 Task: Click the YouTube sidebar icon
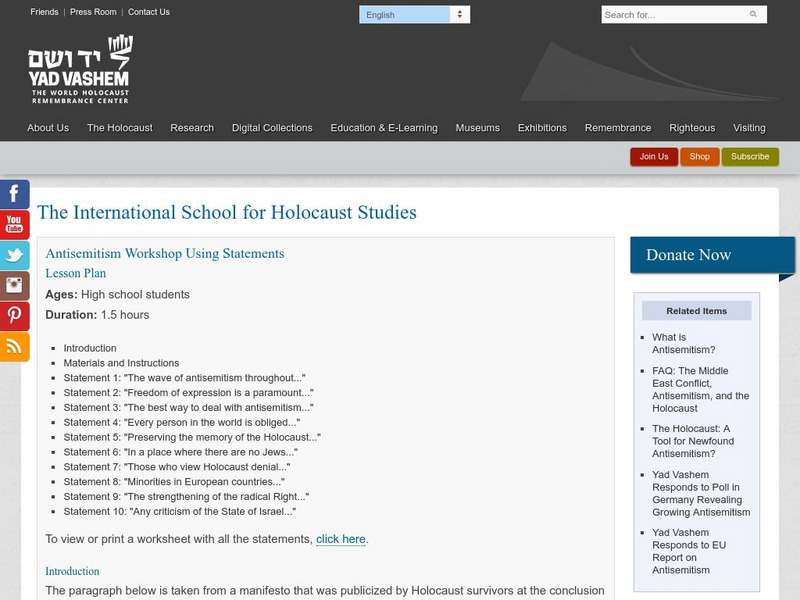pos(14,224)
